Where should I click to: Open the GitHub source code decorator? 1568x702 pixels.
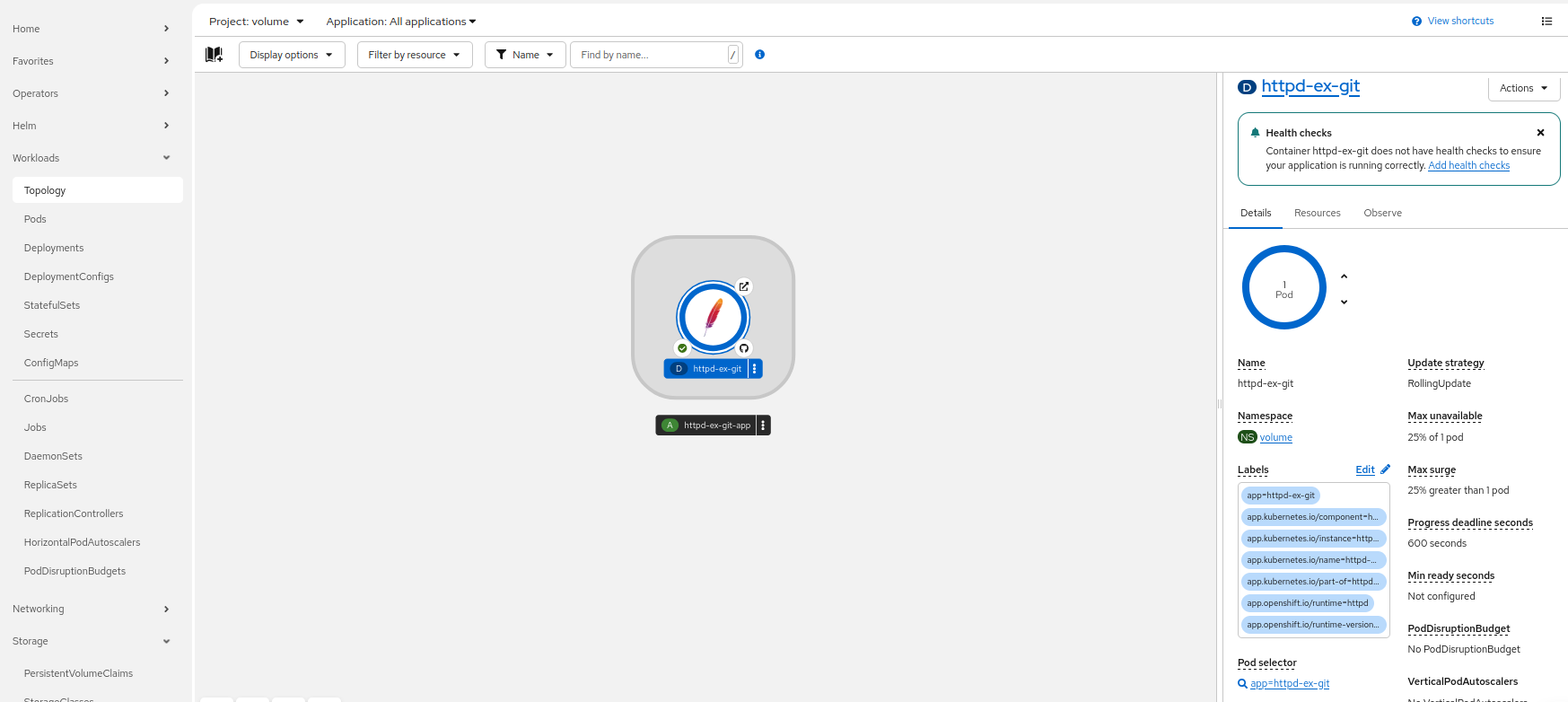744,348
